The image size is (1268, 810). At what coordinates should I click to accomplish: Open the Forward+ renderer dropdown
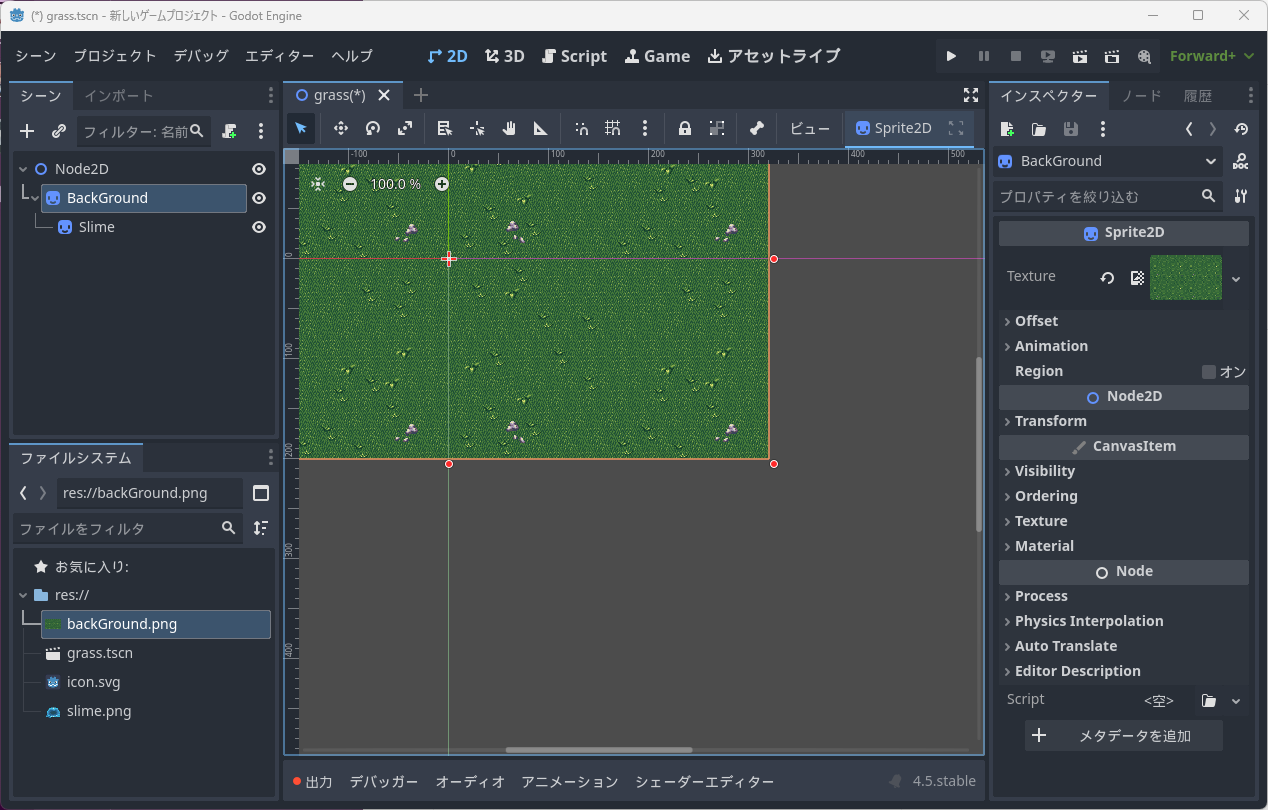1212,57
